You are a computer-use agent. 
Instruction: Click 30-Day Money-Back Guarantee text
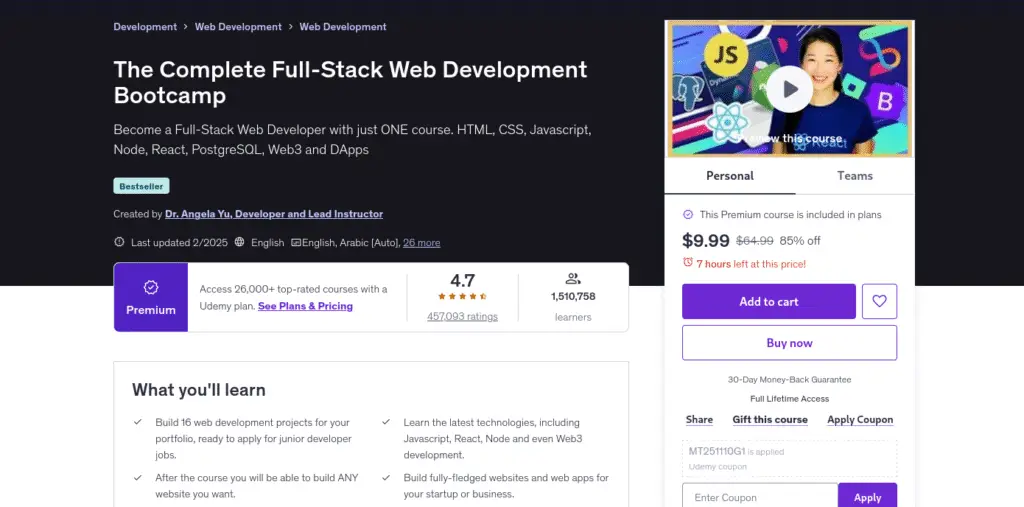[790, 379]
